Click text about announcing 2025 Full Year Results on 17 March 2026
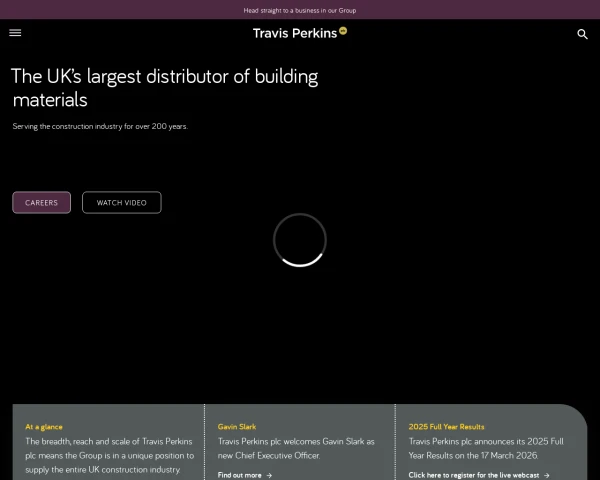 486,448
